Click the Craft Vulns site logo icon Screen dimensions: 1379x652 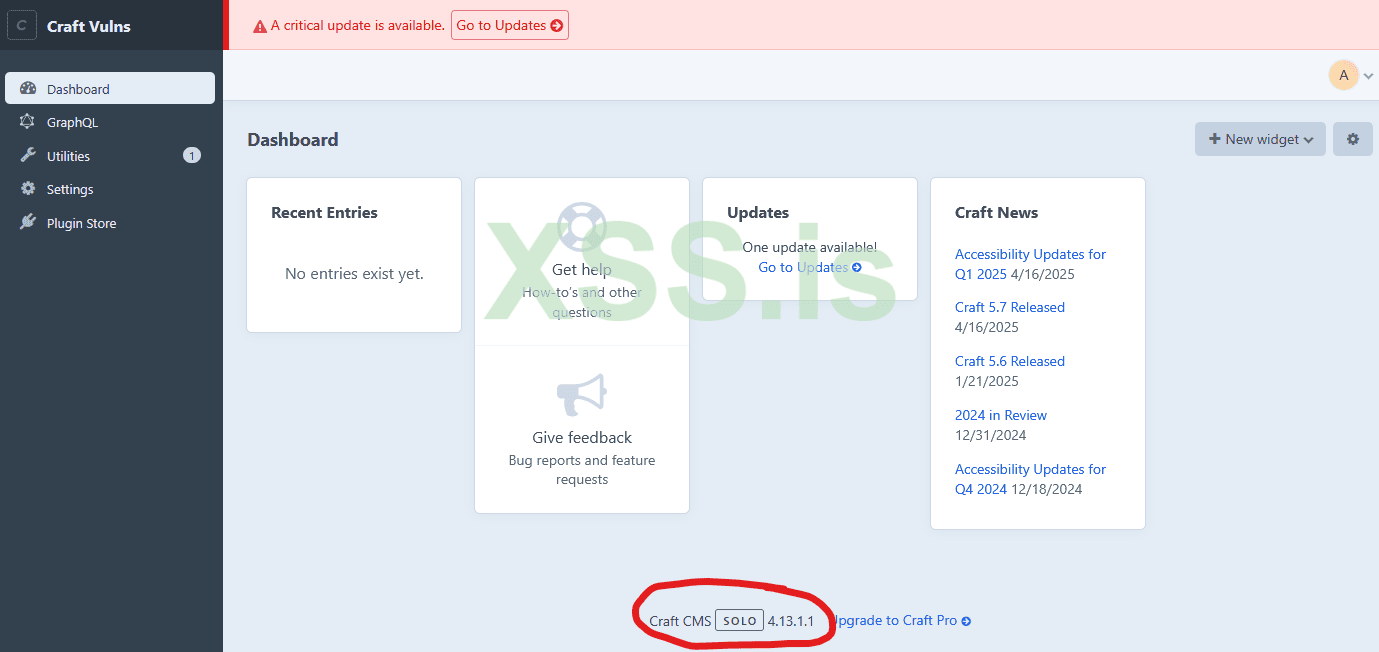(22, 26)
